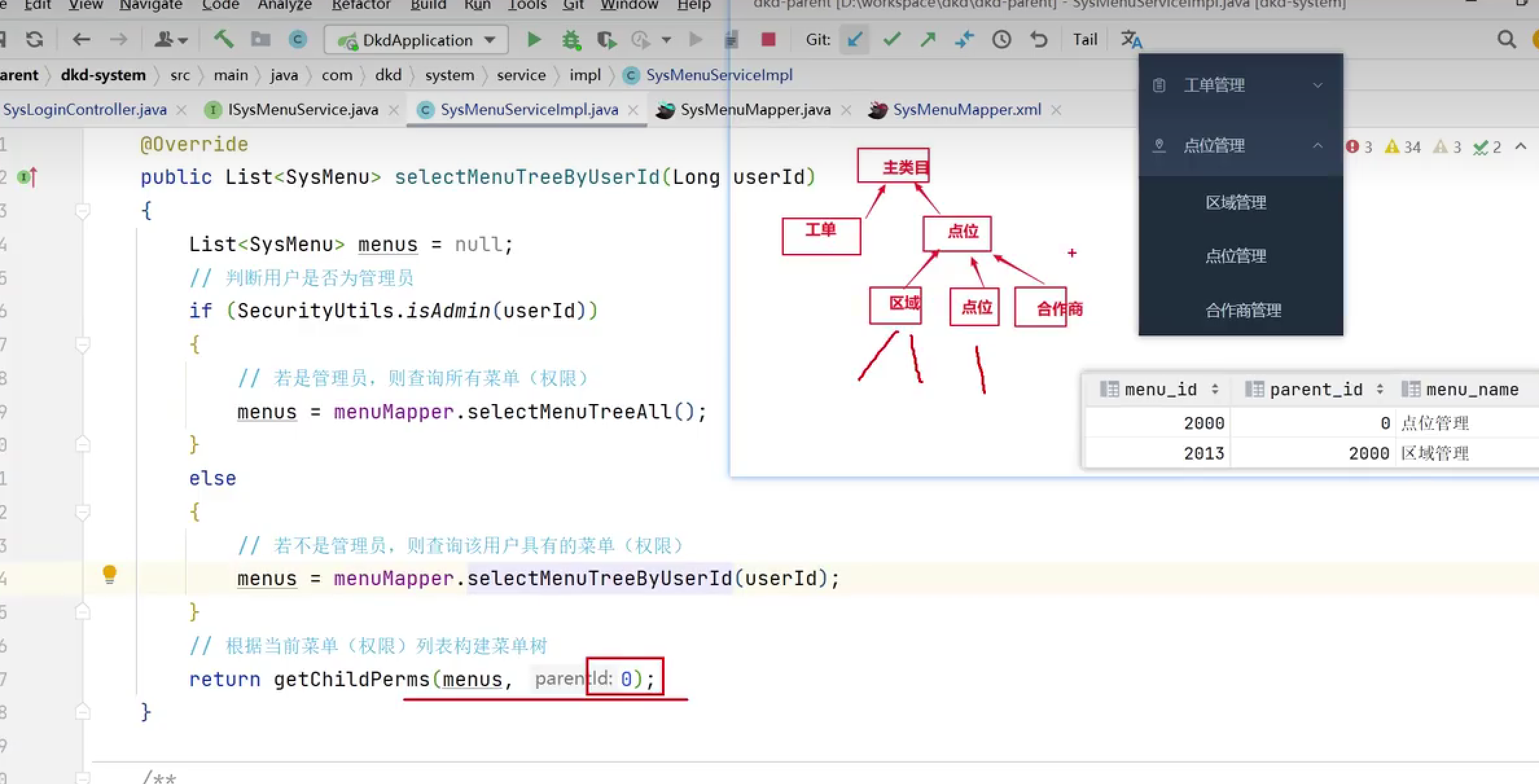Click the user profile icon dropdown
Viewport: 1539px width, 784px height.
(170, 40)
